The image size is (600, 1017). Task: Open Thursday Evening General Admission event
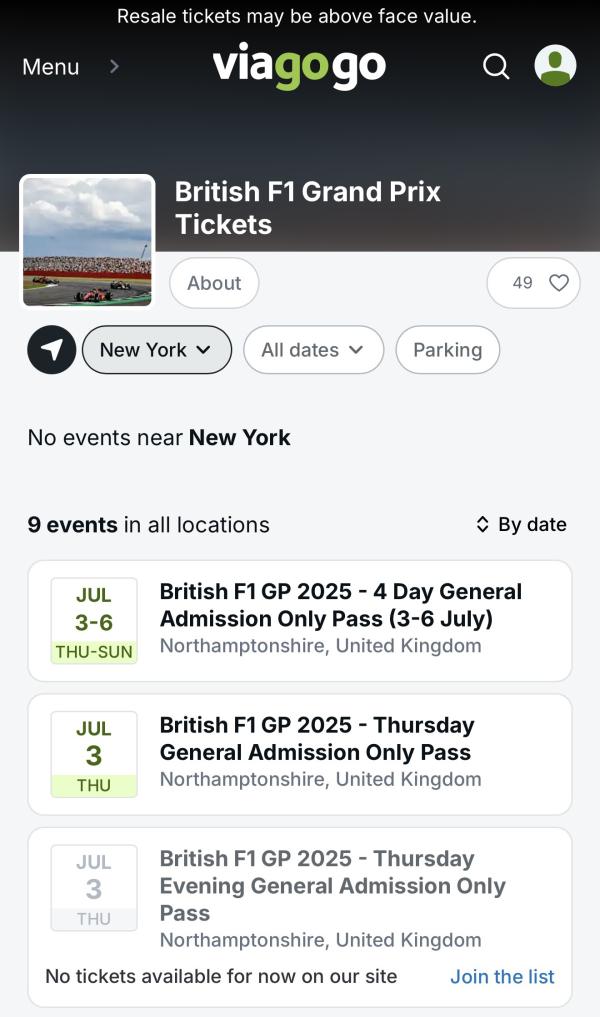[x=300, y=899]
